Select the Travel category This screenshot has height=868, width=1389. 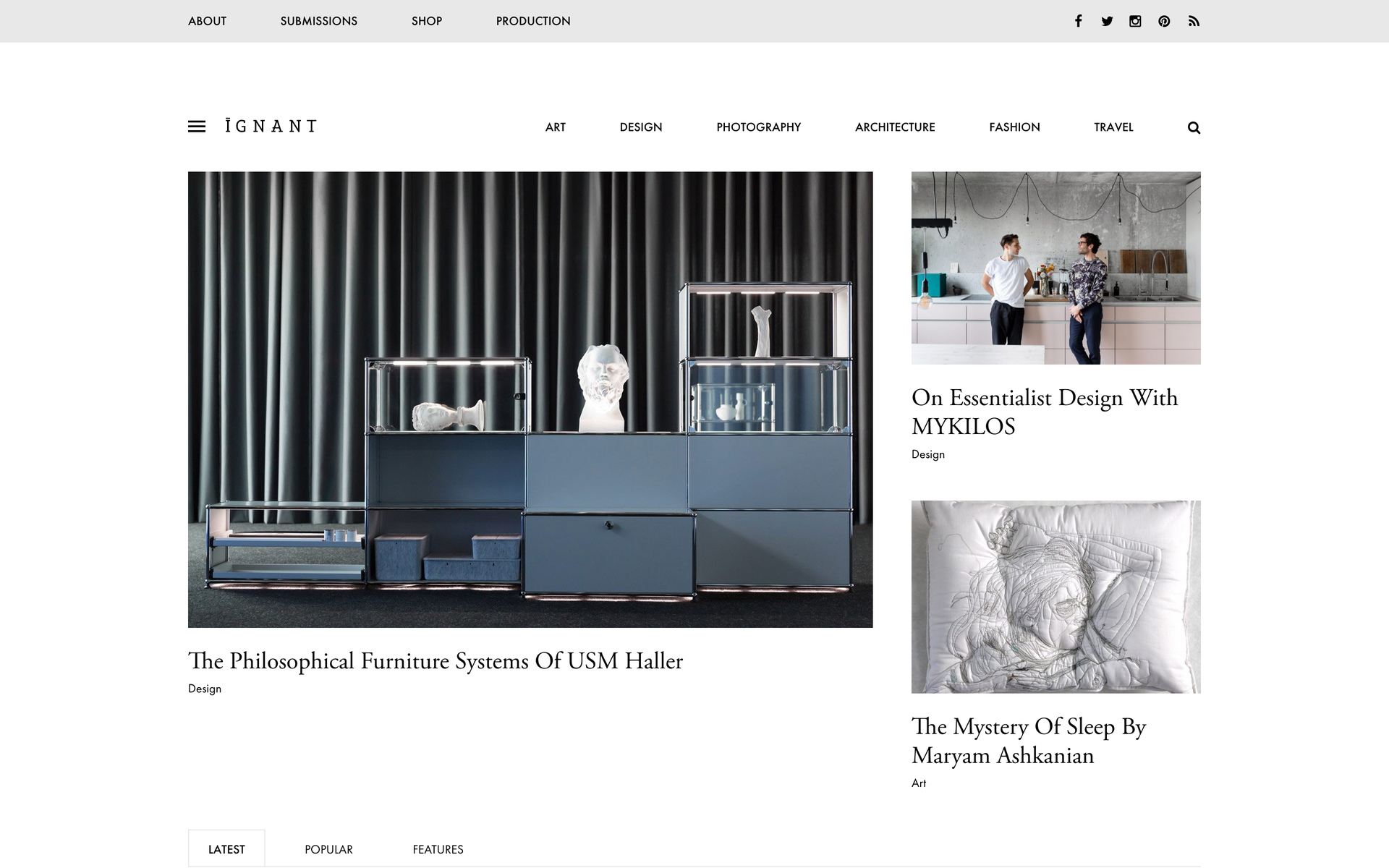coord(1113,127)
